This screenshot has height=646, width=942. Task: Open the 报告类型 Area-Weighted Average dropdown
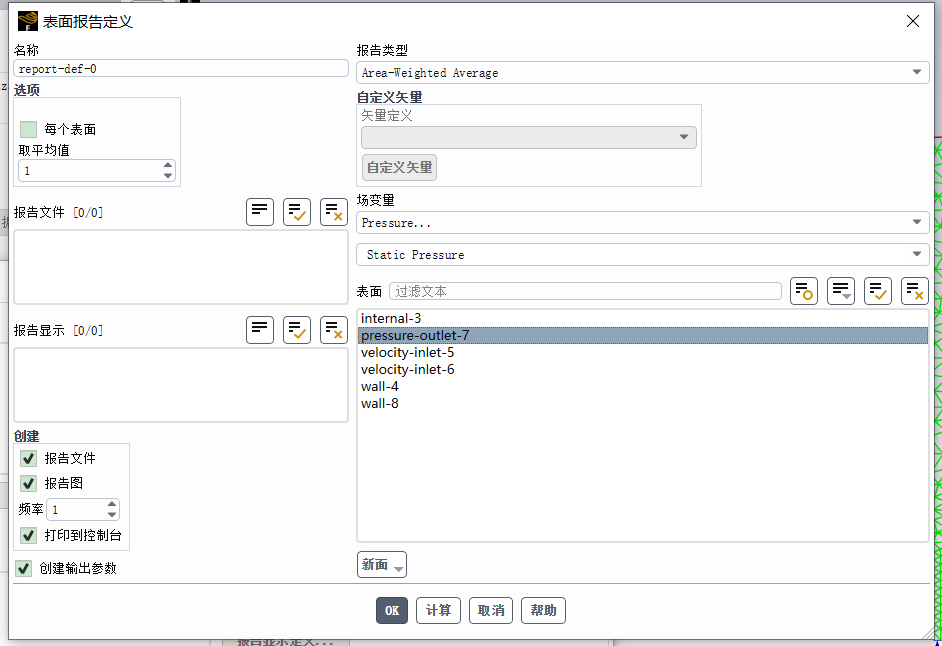point(643,73)
